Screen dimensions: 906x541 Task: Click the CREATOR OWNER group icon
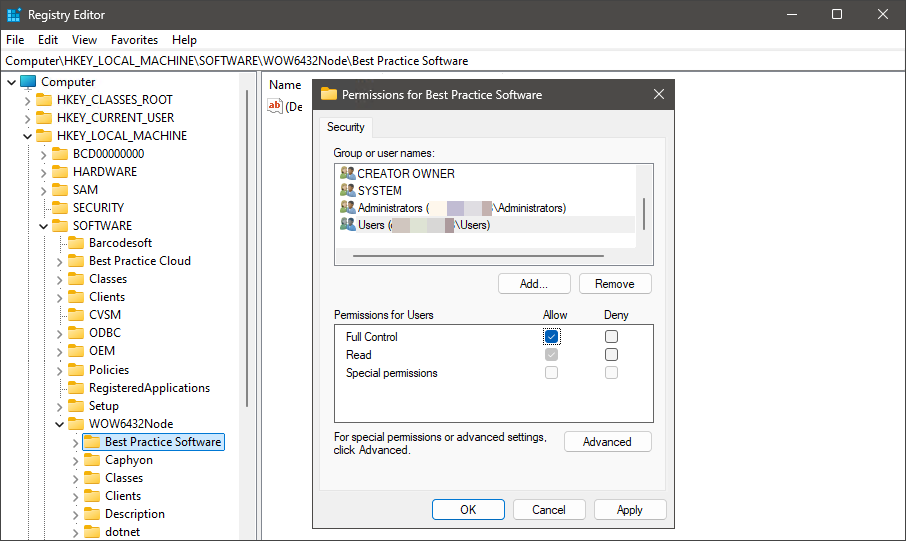(x=347, y=173)
